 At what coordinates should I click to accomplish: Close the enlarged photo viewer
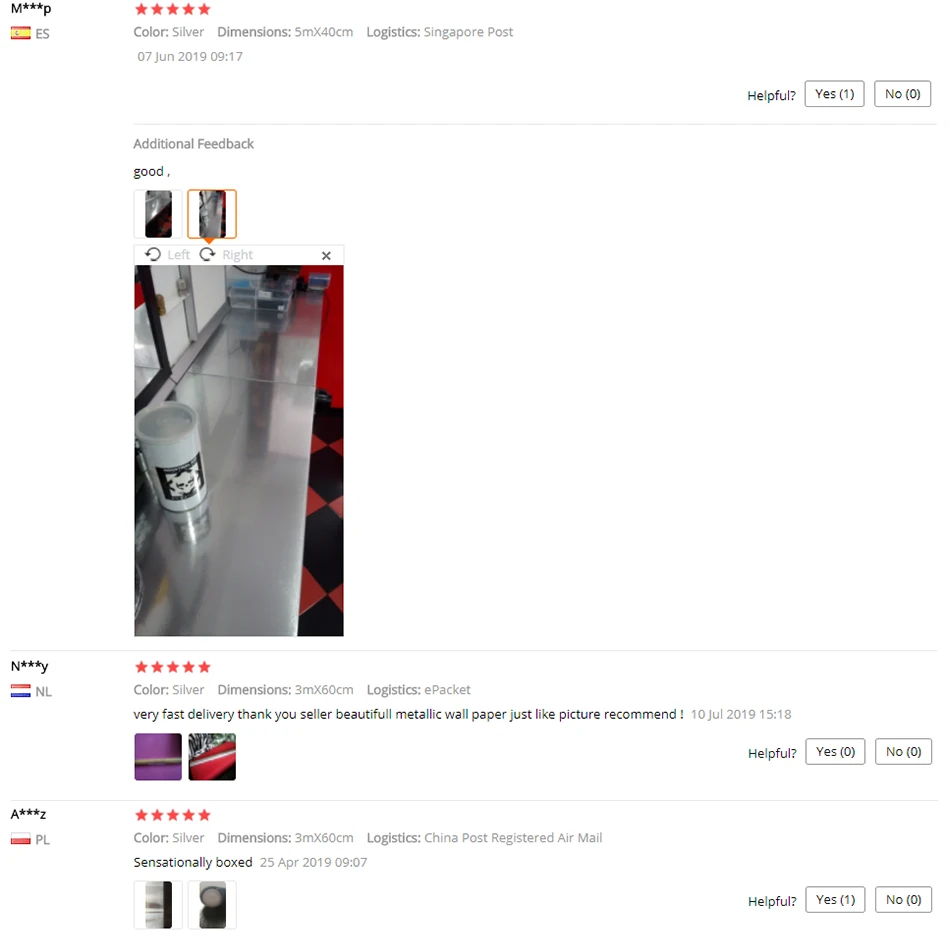(326, 256)
